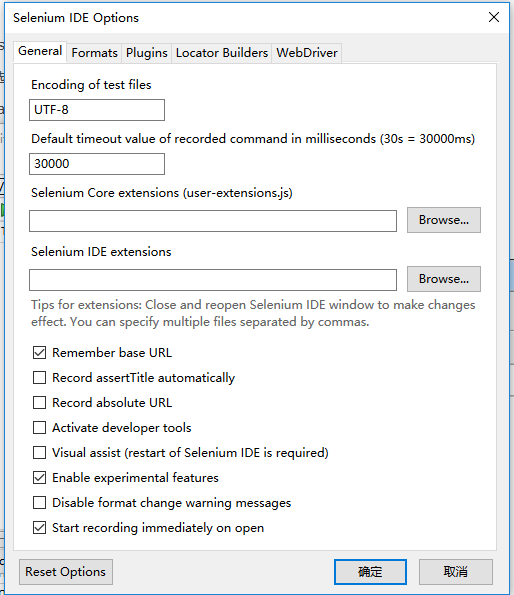The width and height of the screenshot is (514, 595).
Task: Click the UTF-8 encoding input field
Action: [97, 110]
